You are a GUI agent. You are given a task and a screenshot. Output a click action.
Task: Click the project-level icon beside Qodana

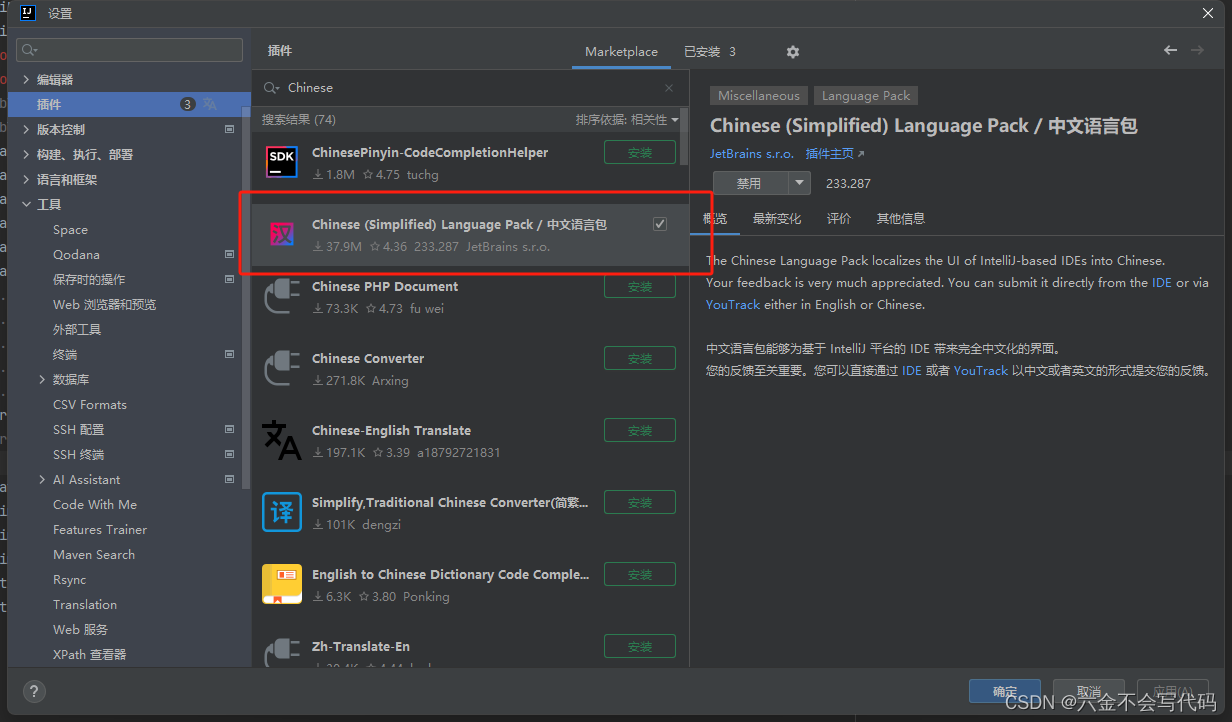click(x=229, y=254)
